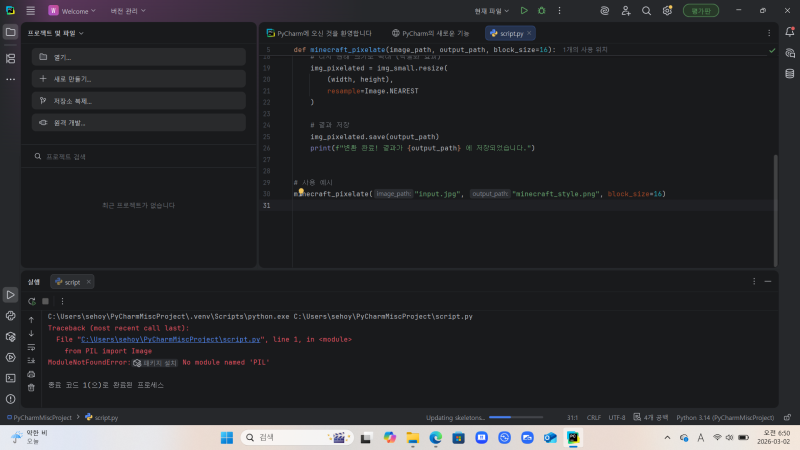The width and height of the screenshot is (800, 450).
Task: Click PyCharmMiscProject breadcrumb in status bar
Action: click(39, 417)
